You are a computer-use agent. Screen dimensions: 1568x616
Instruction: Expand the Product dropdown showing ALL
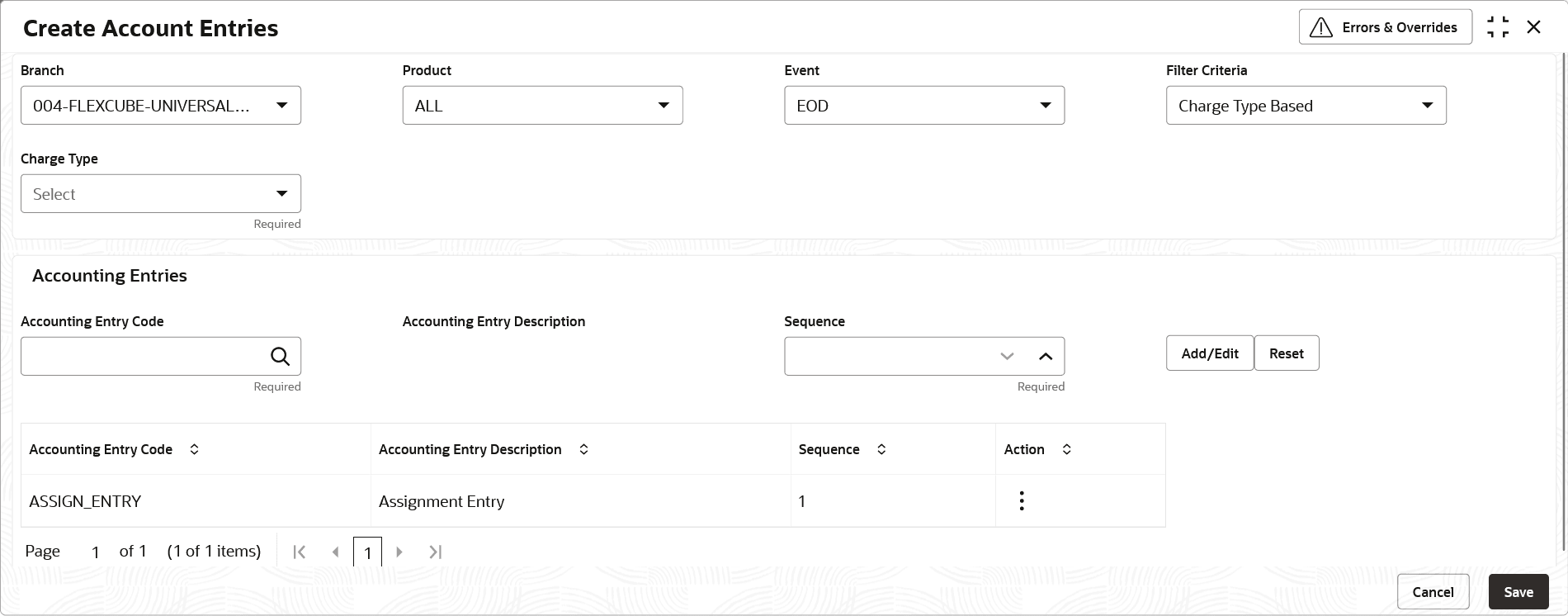tap(664, 106)
